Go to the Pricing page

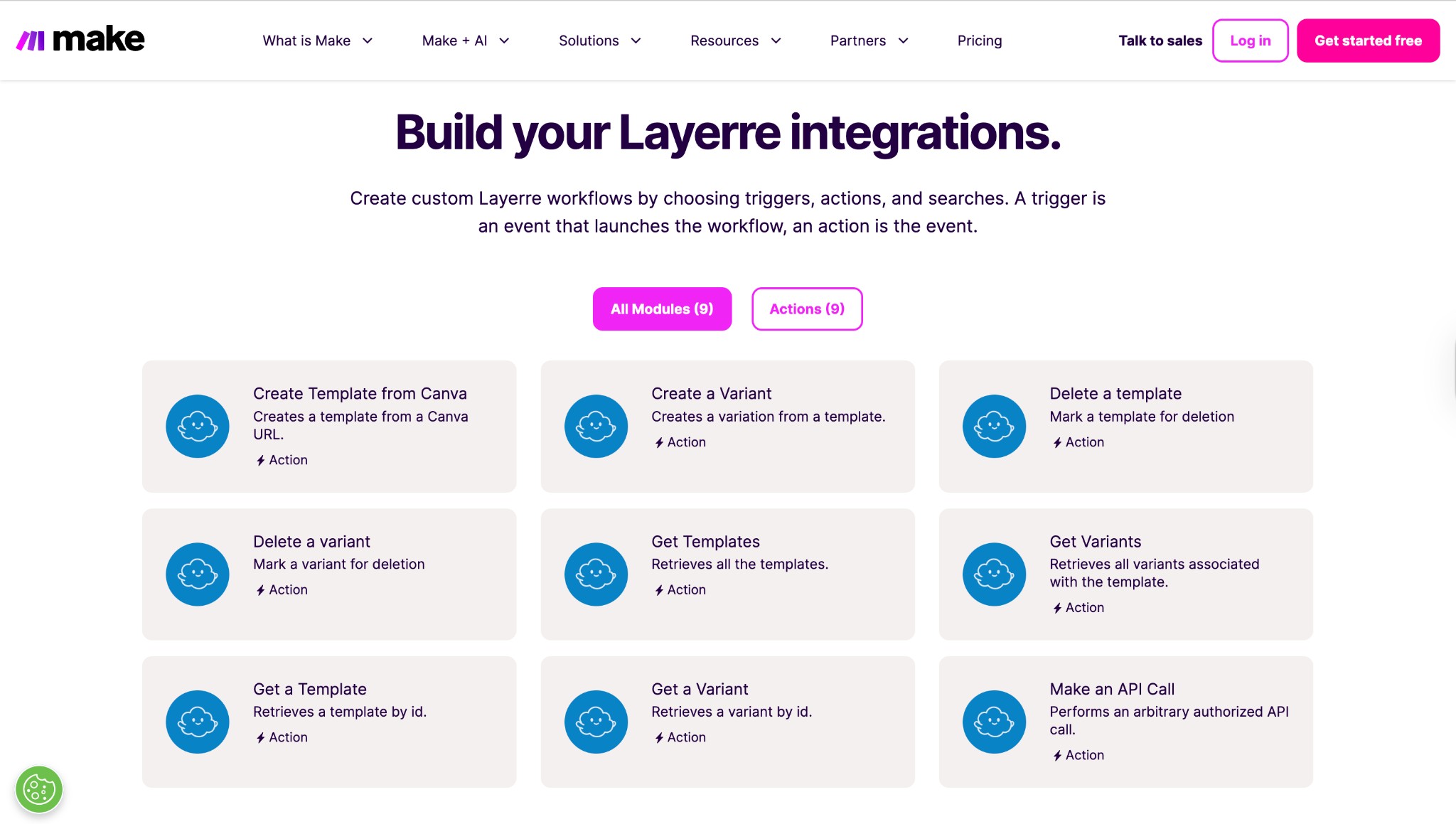point(980,41)
